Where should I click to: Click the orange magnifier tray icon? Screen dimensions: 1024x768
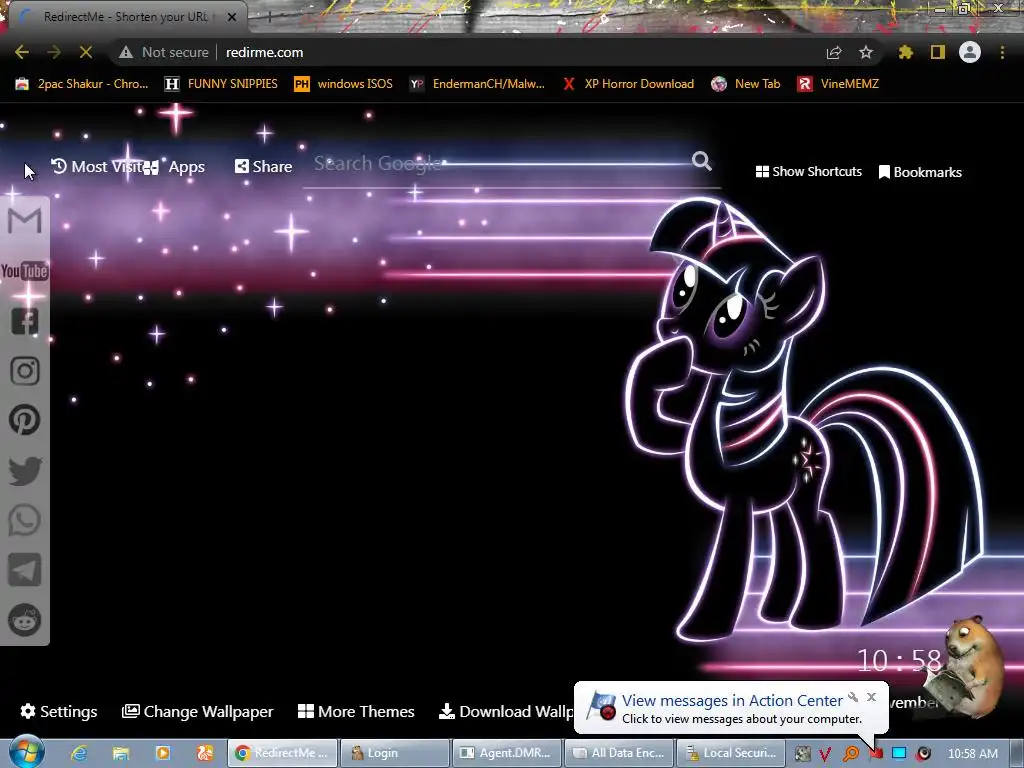(851, 754)
